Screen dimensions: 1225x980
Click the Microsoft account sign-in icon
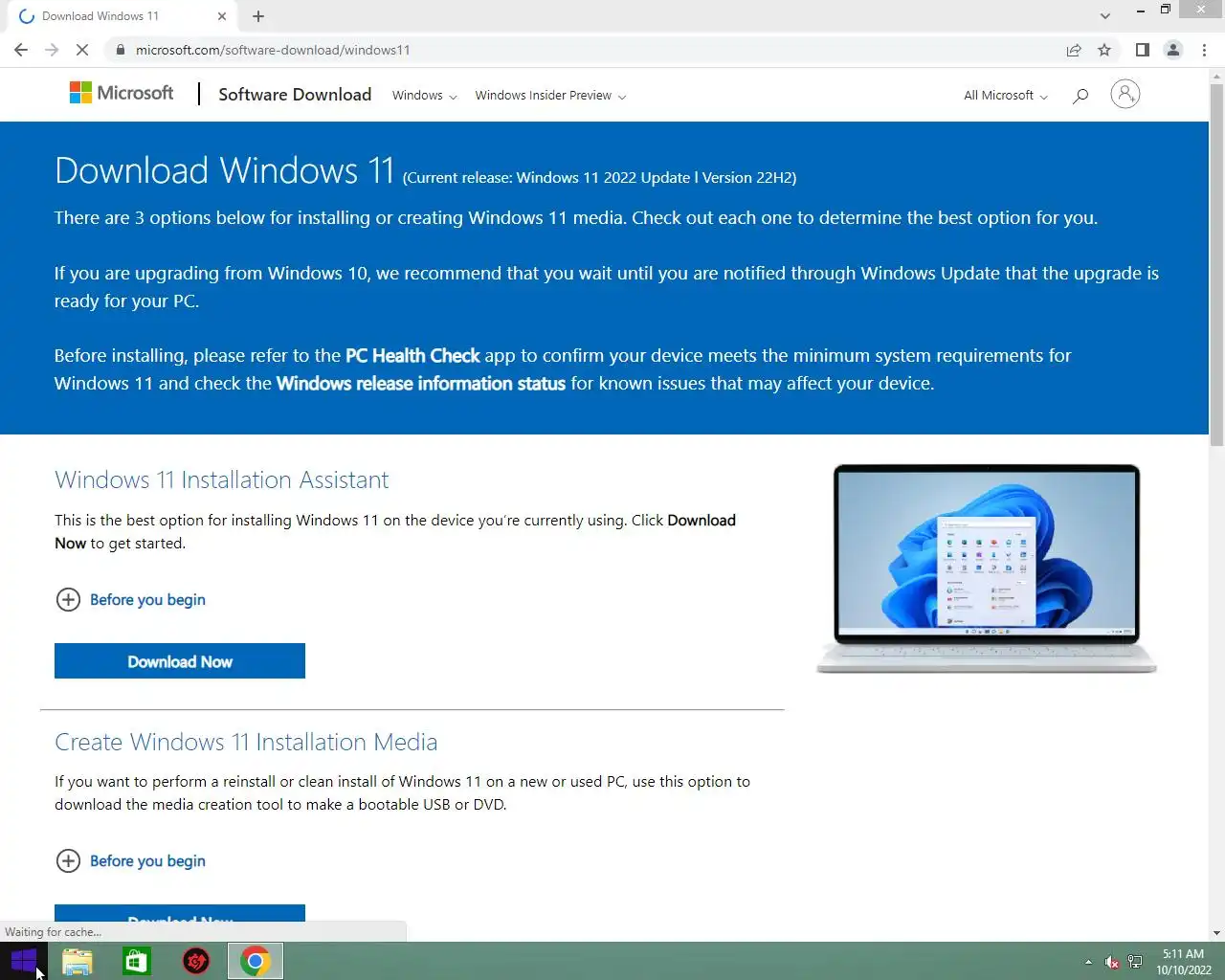click(x=1125, y=94)
